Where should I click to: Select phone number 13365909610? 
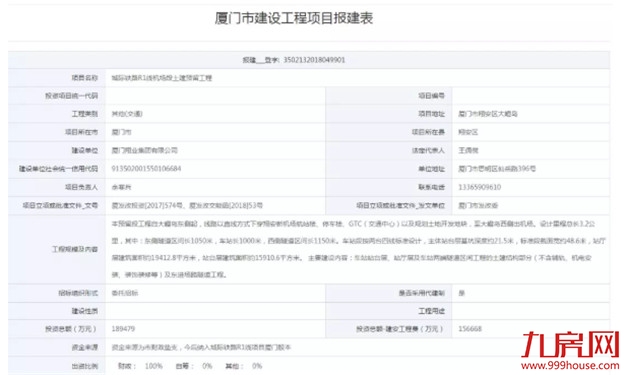(x=480, y=187)
